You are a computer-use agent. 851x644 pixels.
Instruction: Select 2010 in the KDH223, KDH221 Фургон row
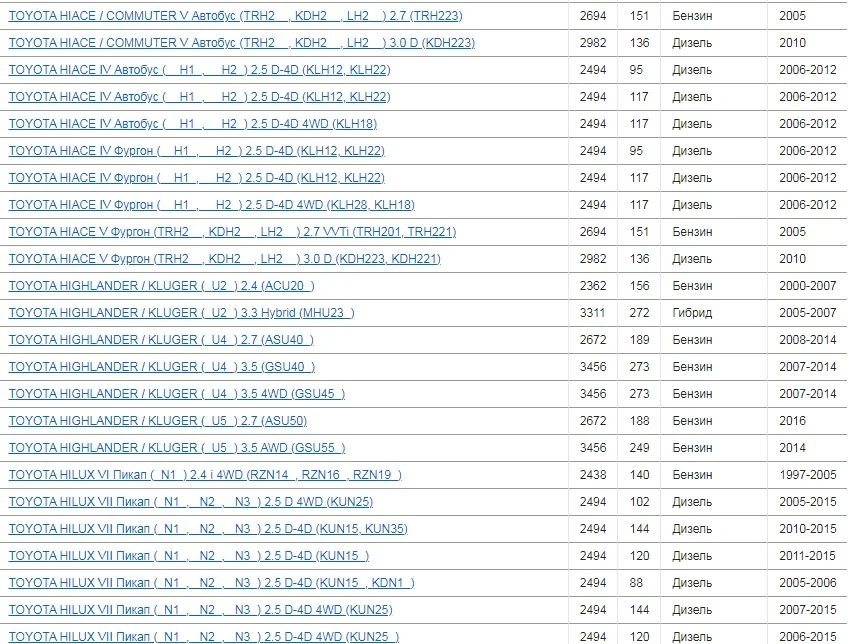[x=792, y=259]
